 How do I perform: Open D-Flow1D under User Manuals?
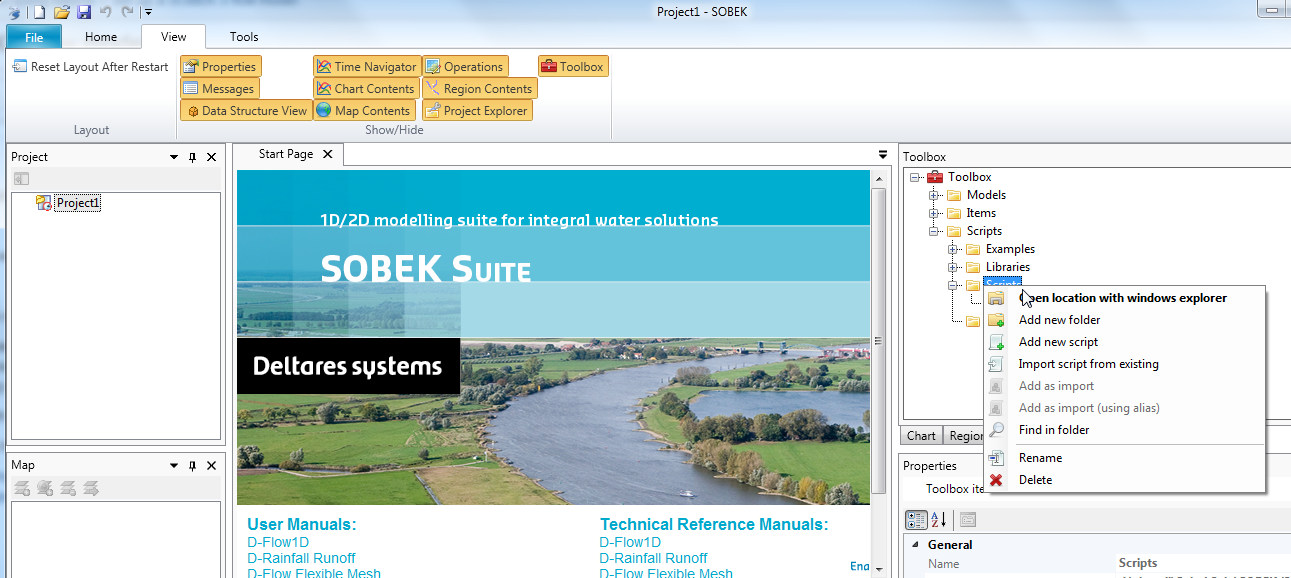(278, 543)
